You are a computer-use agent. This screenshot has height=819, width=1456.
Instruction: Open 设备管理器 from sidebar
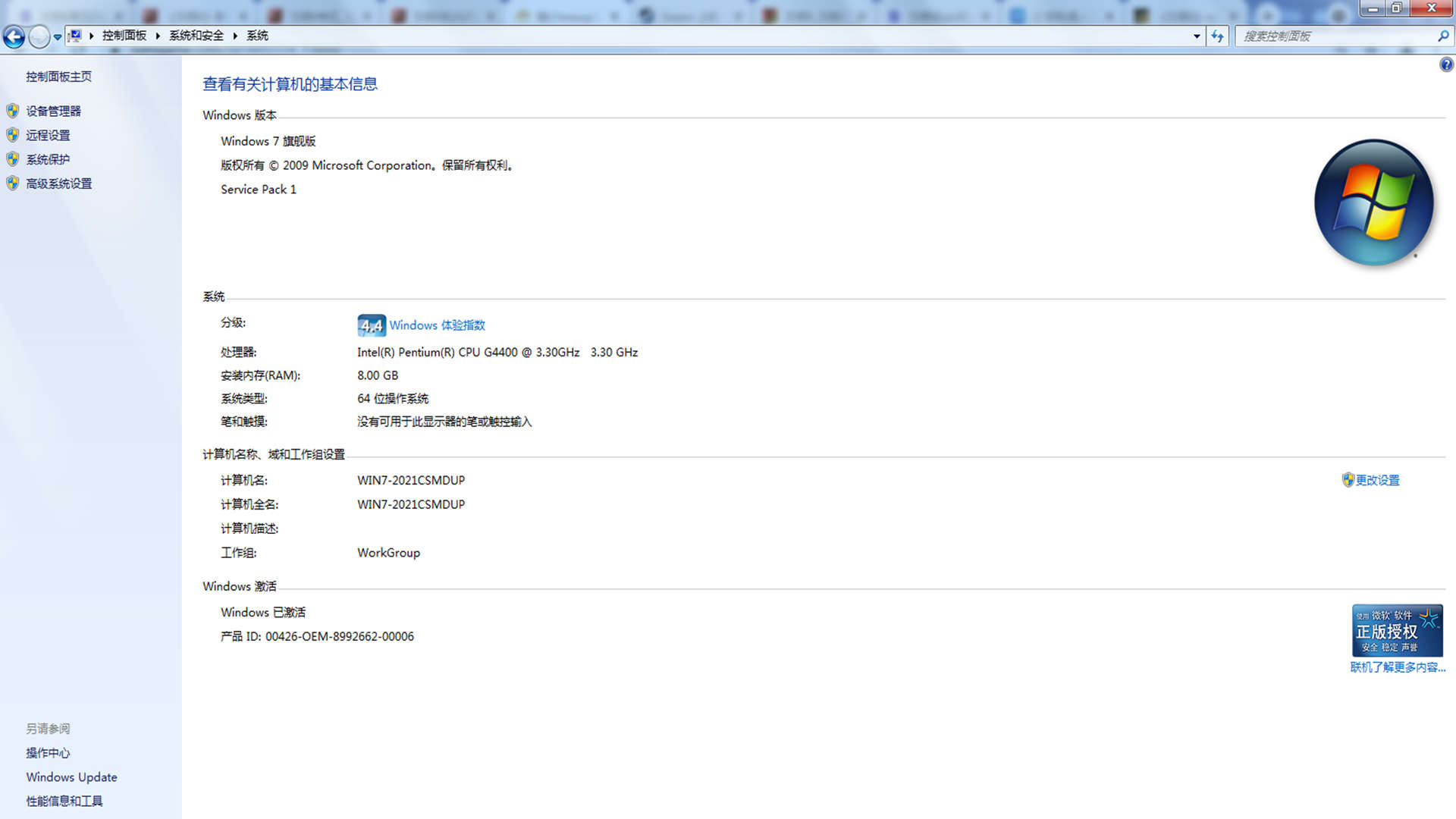click(x=53, y=111)
